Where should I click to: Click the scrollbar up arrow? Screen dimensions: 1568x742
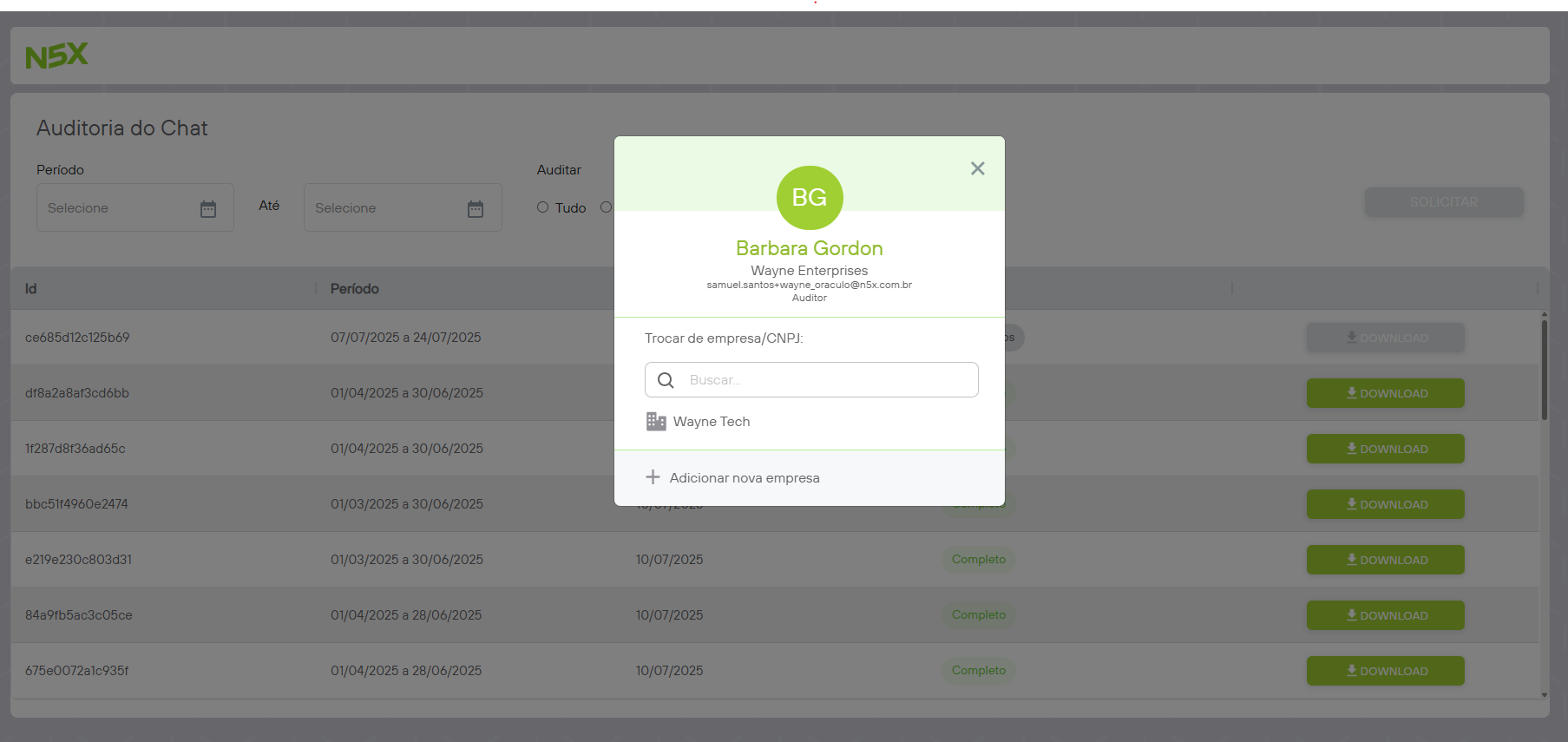pyautogui.click(x=1544, y=314)
